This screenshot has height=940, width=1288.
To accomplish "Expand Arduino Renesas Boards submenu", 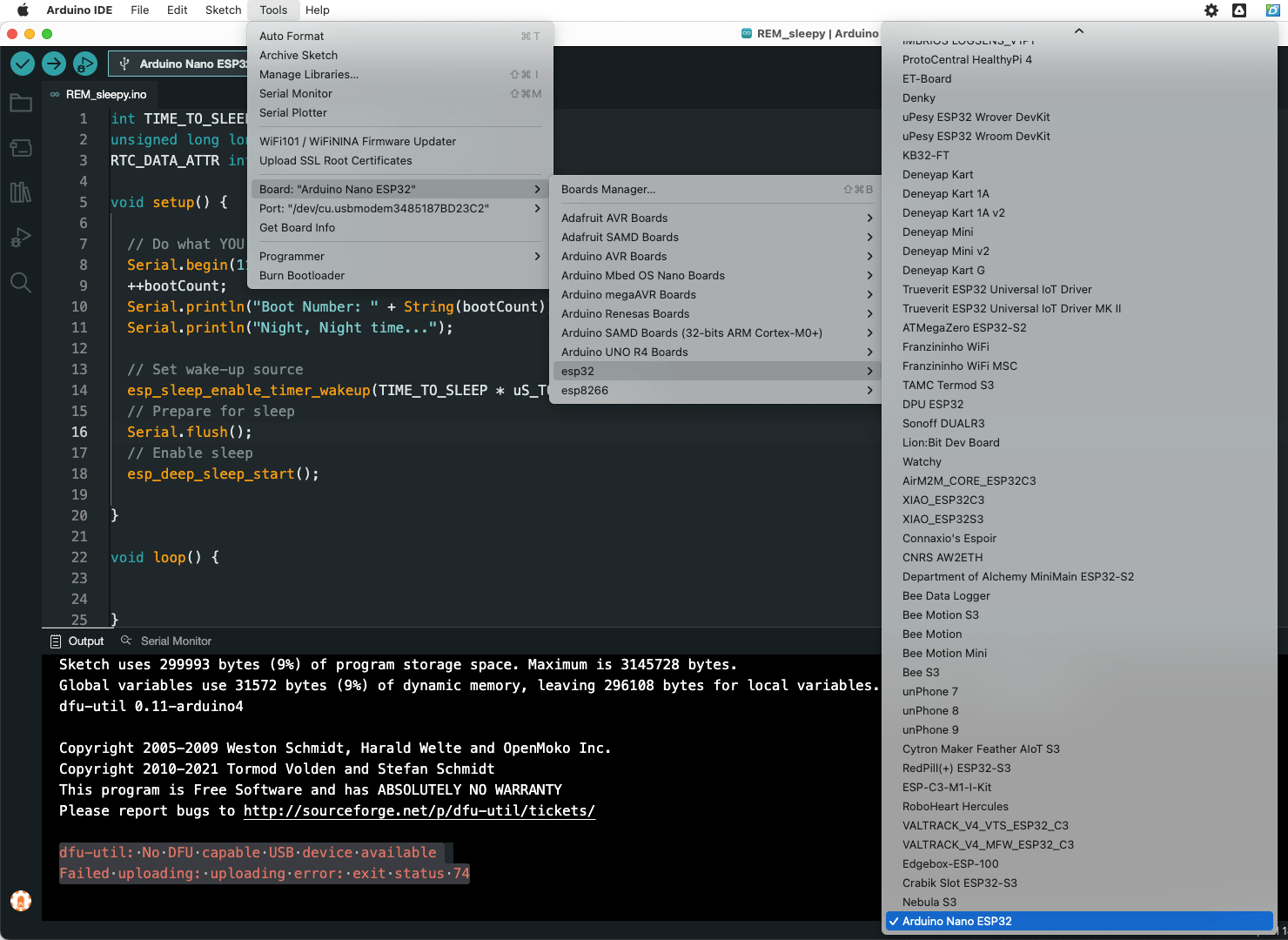I will [716, 313].
